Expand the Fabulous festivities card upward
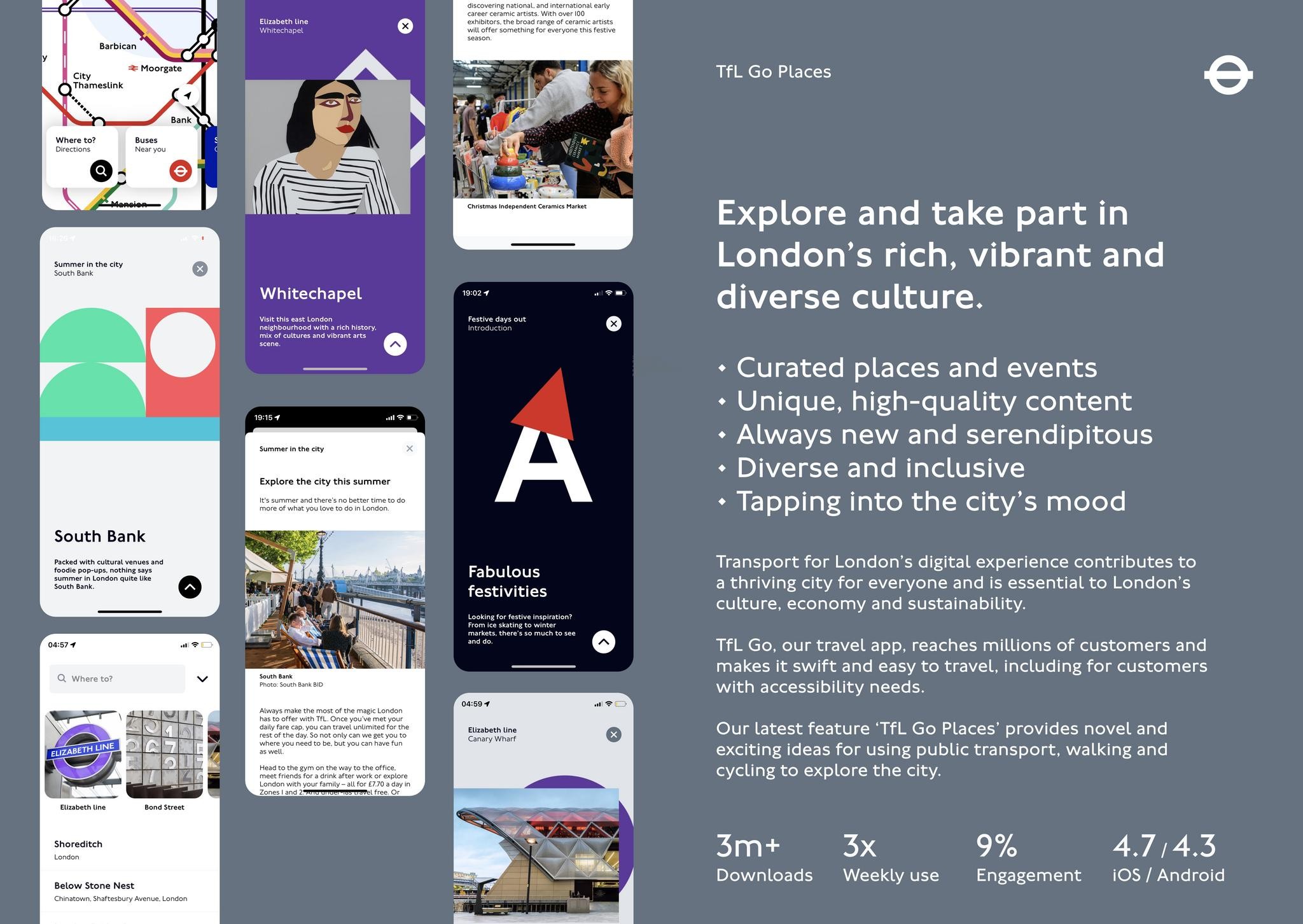The width and height of the screenshot is (1303, 924). (x=603, y=641)
